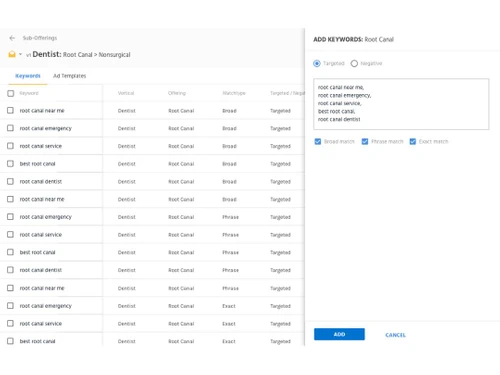Select the Targeted radio button
The width and height of the screenshot is (500, 375).
coord(317,63)
